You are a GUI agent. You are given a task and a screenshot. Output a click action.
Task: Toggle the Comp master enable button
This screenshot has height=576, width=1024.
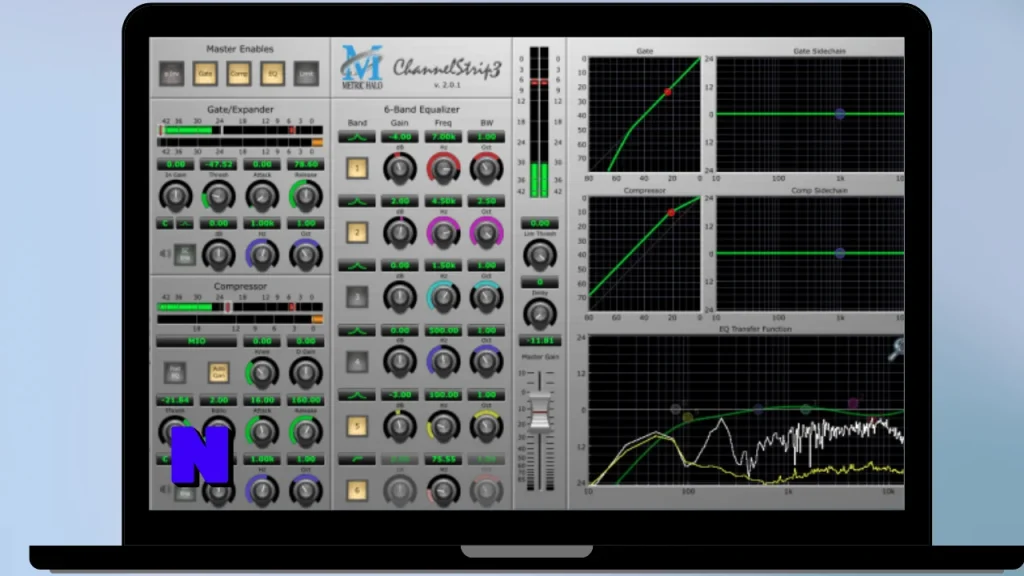[239, 74]
